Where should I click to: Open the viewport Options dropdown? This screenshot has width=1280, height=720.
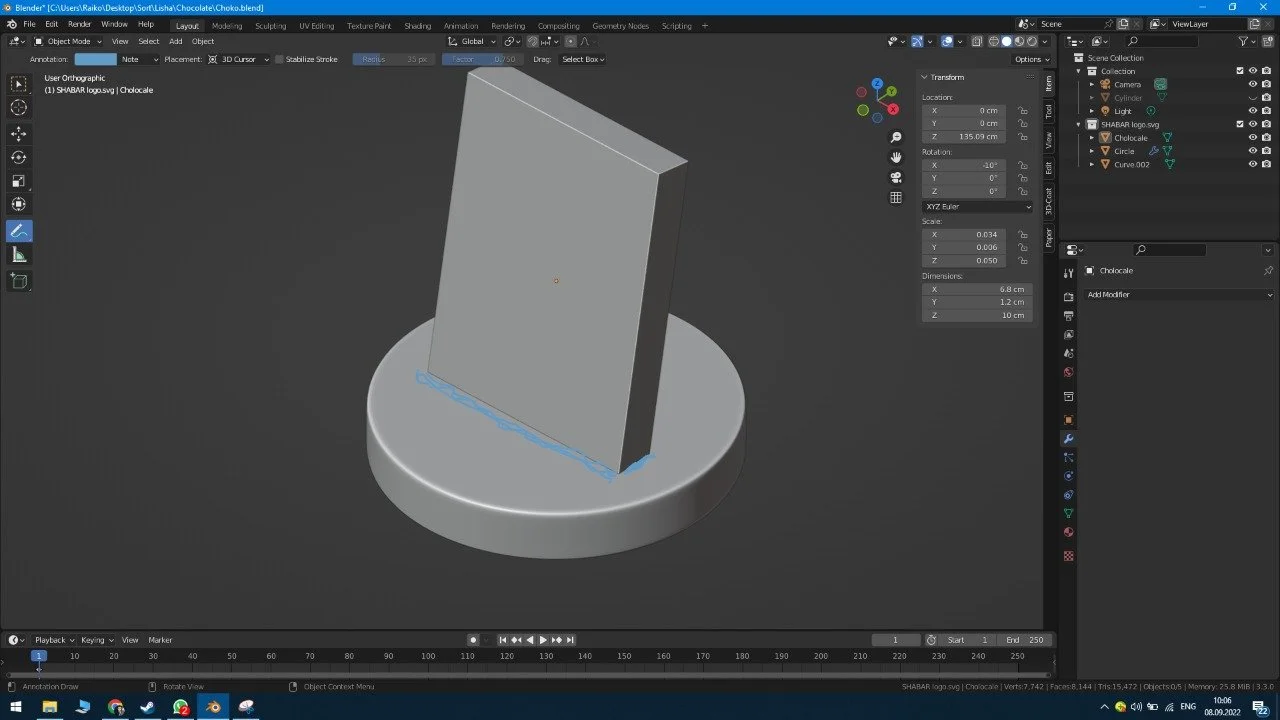click(x=1031, y=59)
